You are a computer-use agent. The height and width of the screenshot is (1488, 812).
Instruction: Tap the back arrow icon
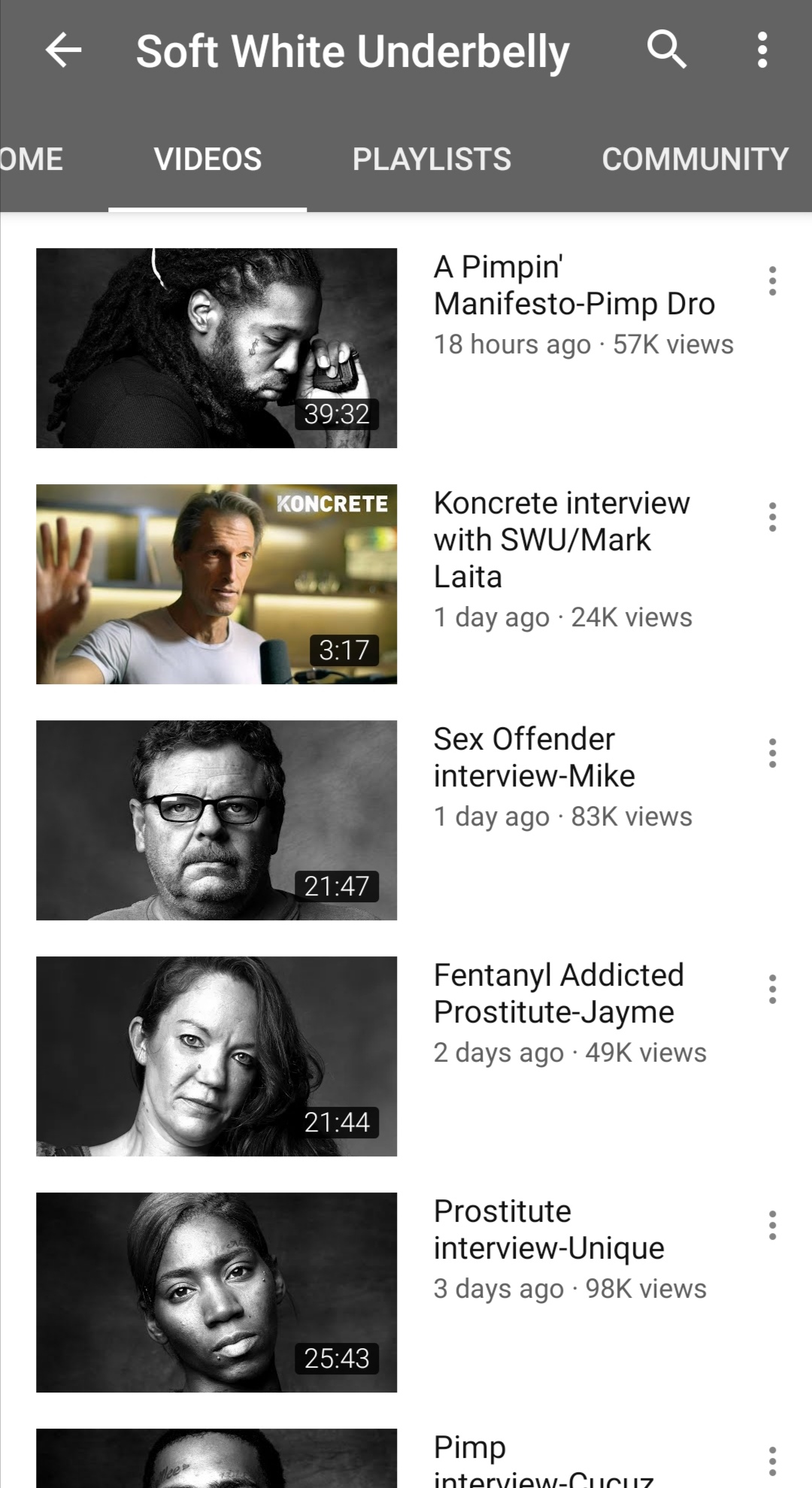click(63, 51)
